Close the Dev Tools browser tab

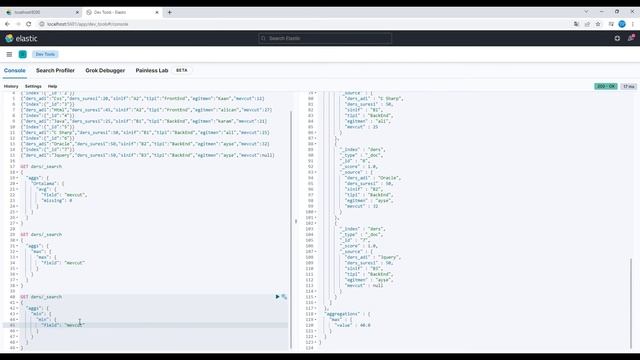coord(157,12)
